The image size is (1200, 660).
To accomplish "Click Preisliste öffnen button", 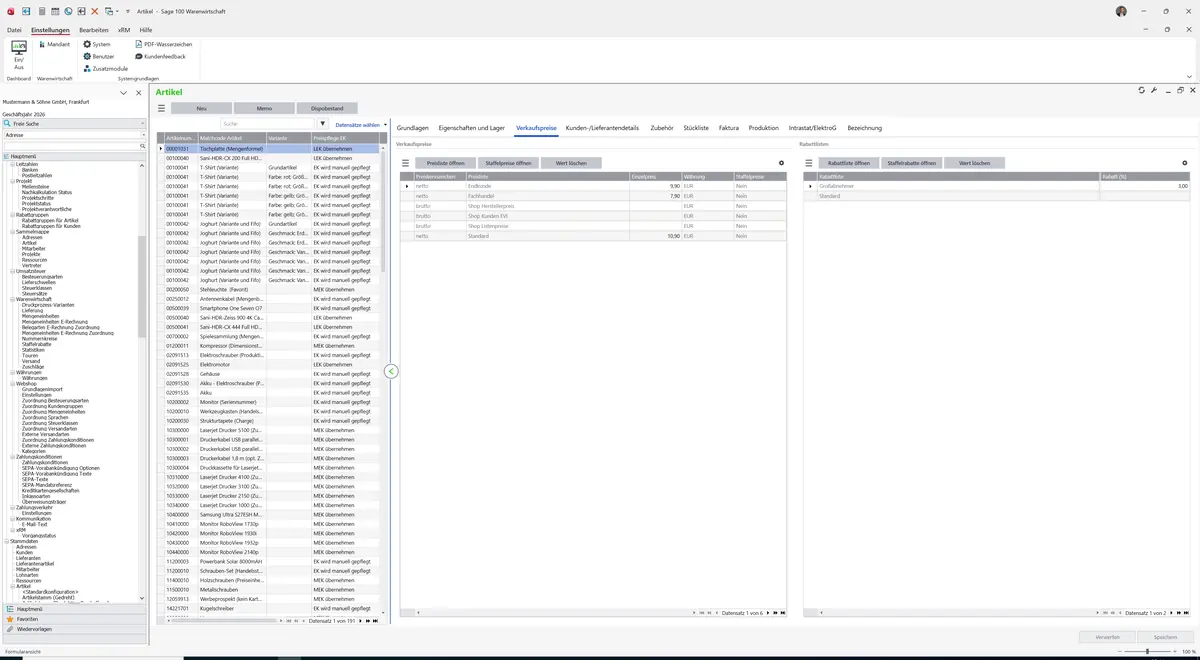I will coord(446,162).
